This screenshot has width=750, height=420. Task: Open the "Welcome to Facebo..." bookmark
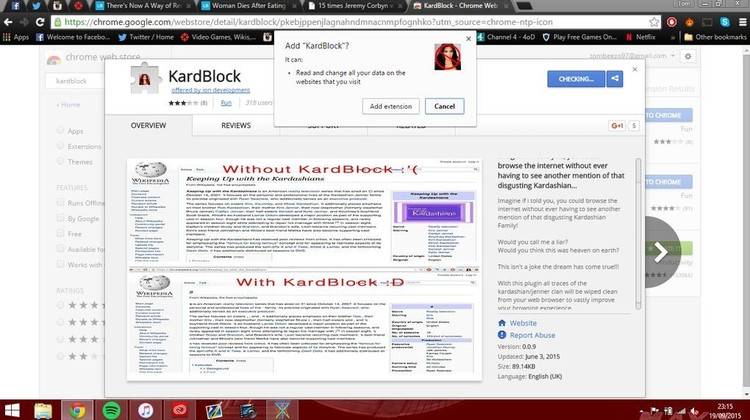tap(73, 37)
